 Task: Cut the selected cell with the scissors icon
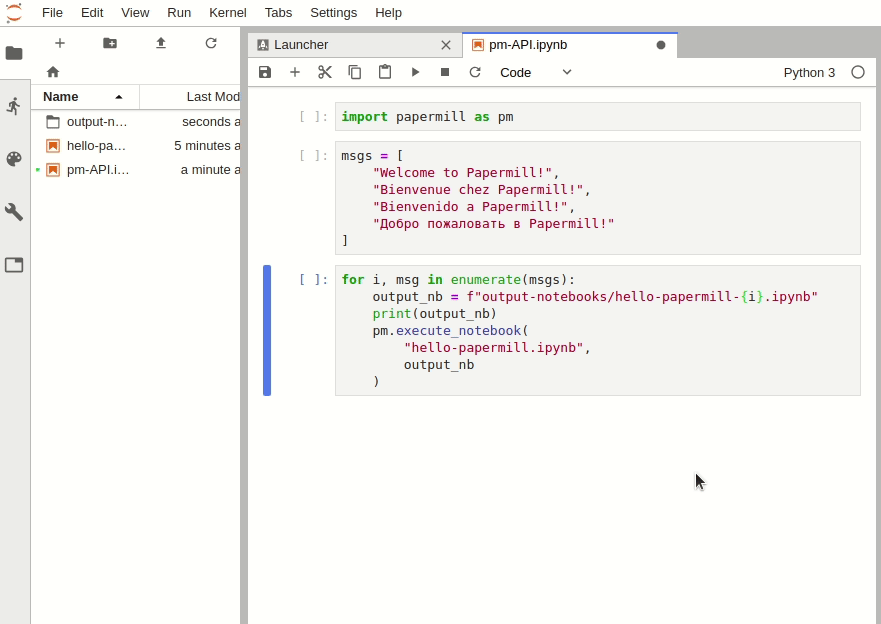325,72
